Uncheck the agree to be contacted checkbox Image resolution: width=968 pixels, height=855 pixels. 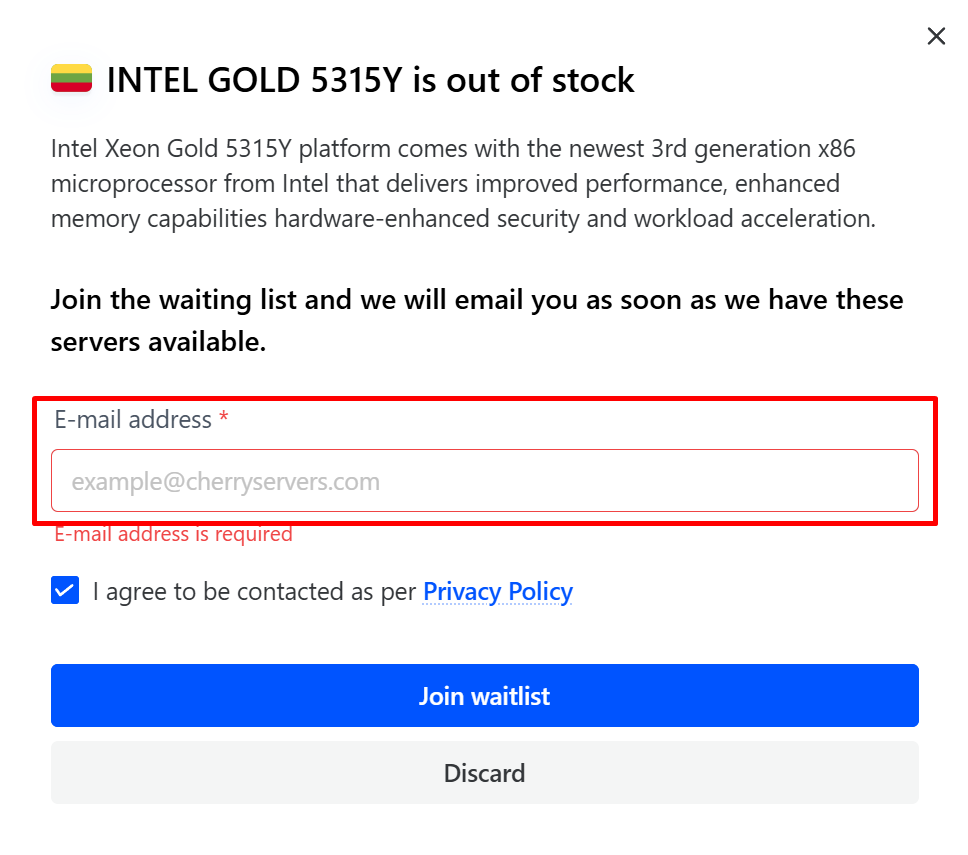65,591
